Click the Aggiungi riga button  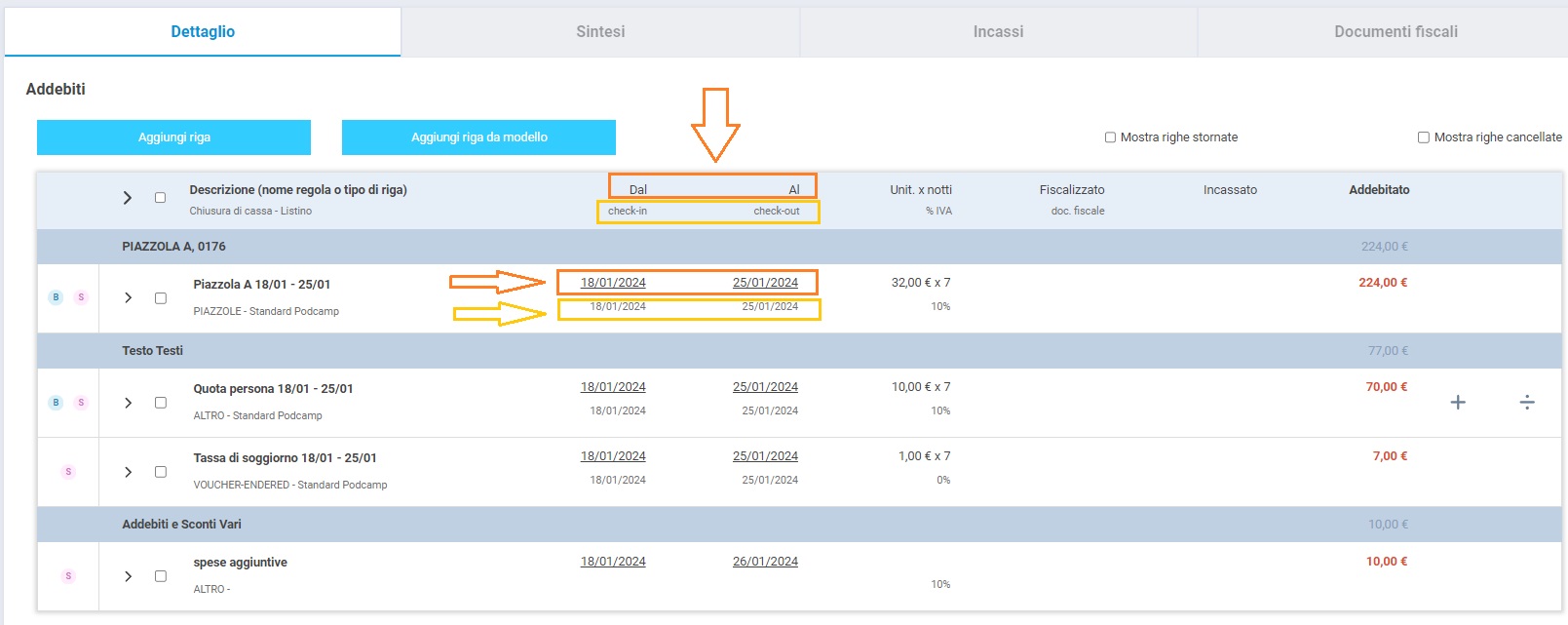pos(173,137)
